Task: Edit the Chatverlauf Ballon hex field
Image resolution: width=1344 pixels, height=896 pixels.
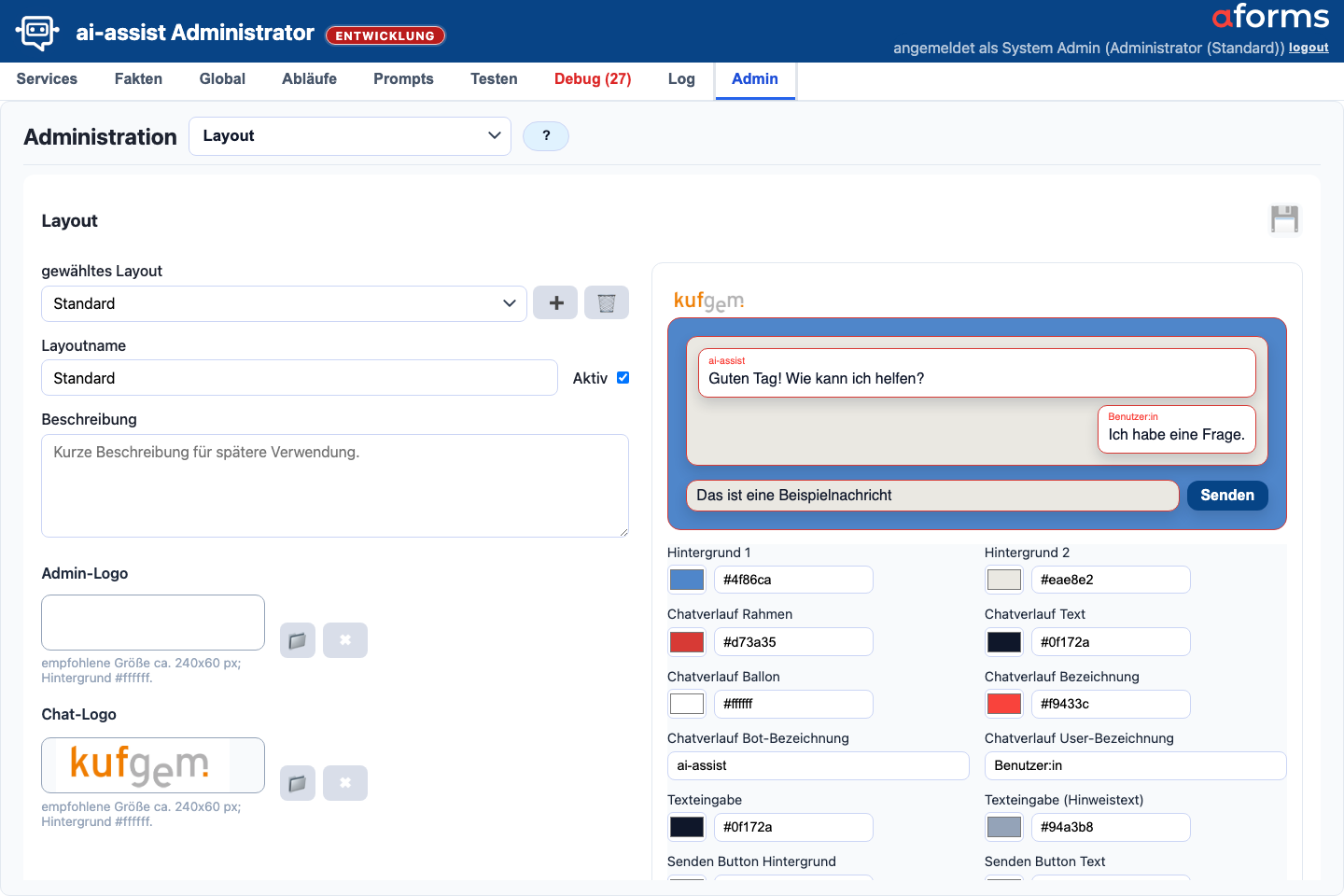Action: coord(793,704)
